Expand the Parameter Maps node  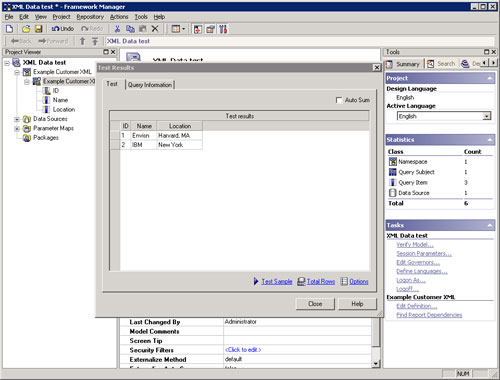[17, 128]
